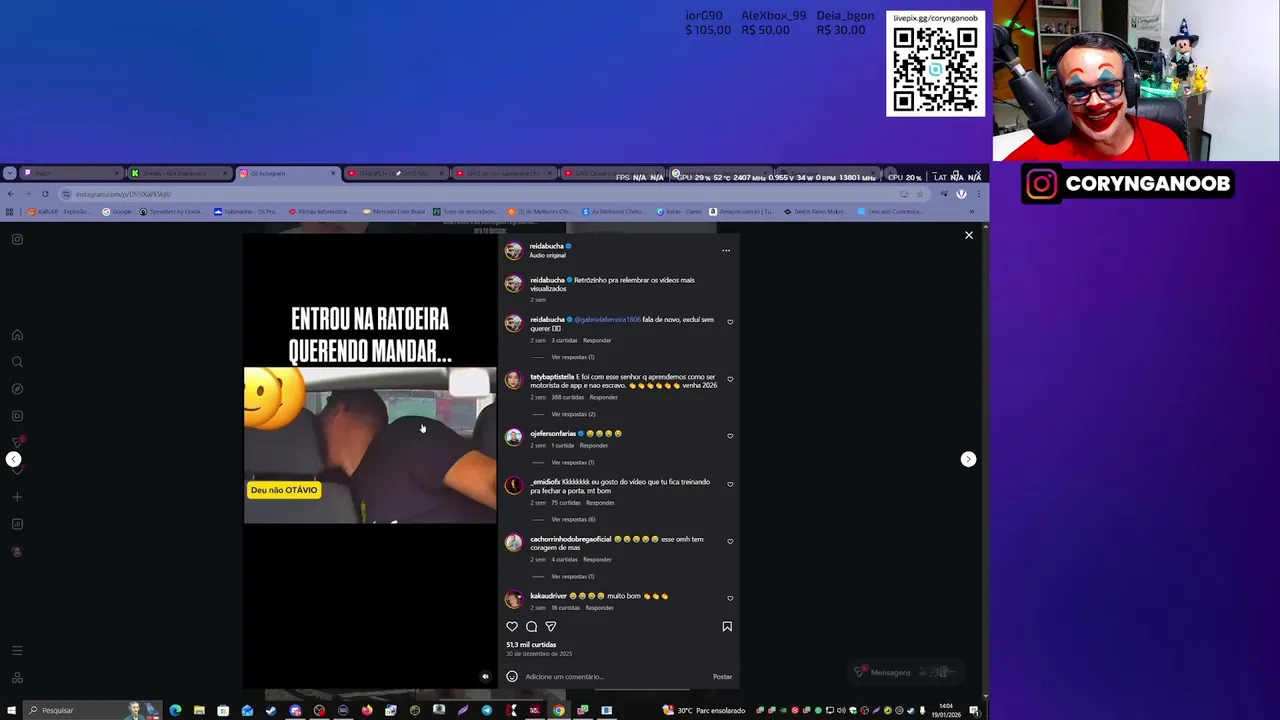Open 388 curtidas on tatybaptistella's comment
Viewport: 1280px width, 720px height.
pos(567,397)
